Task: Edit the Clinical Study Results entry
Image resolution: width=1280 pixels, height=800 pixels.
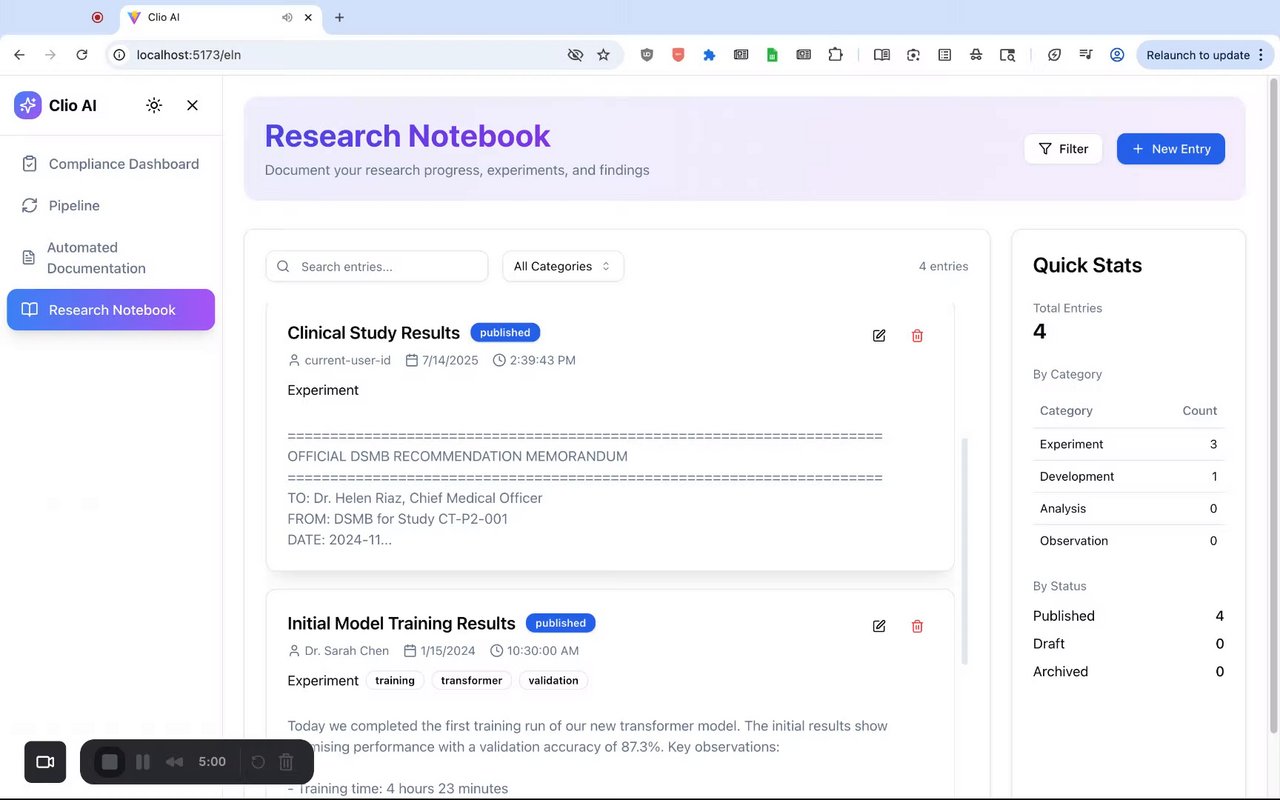Action: [879, 336]
